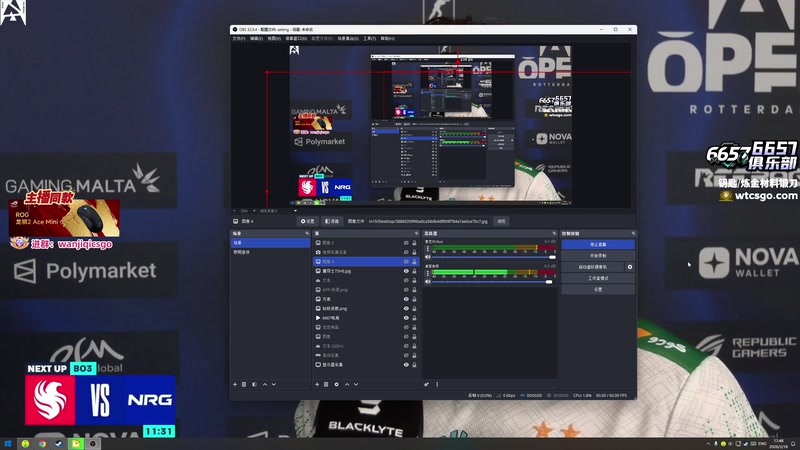Pop out the Audio Mixer dock panel

click(554, 233)
